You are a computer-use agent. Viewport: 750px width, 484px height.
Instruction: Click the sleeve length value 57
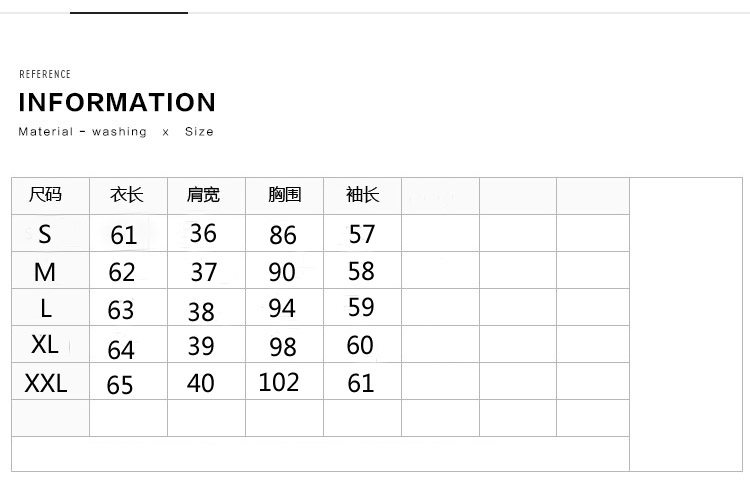[x=362, y=234]
